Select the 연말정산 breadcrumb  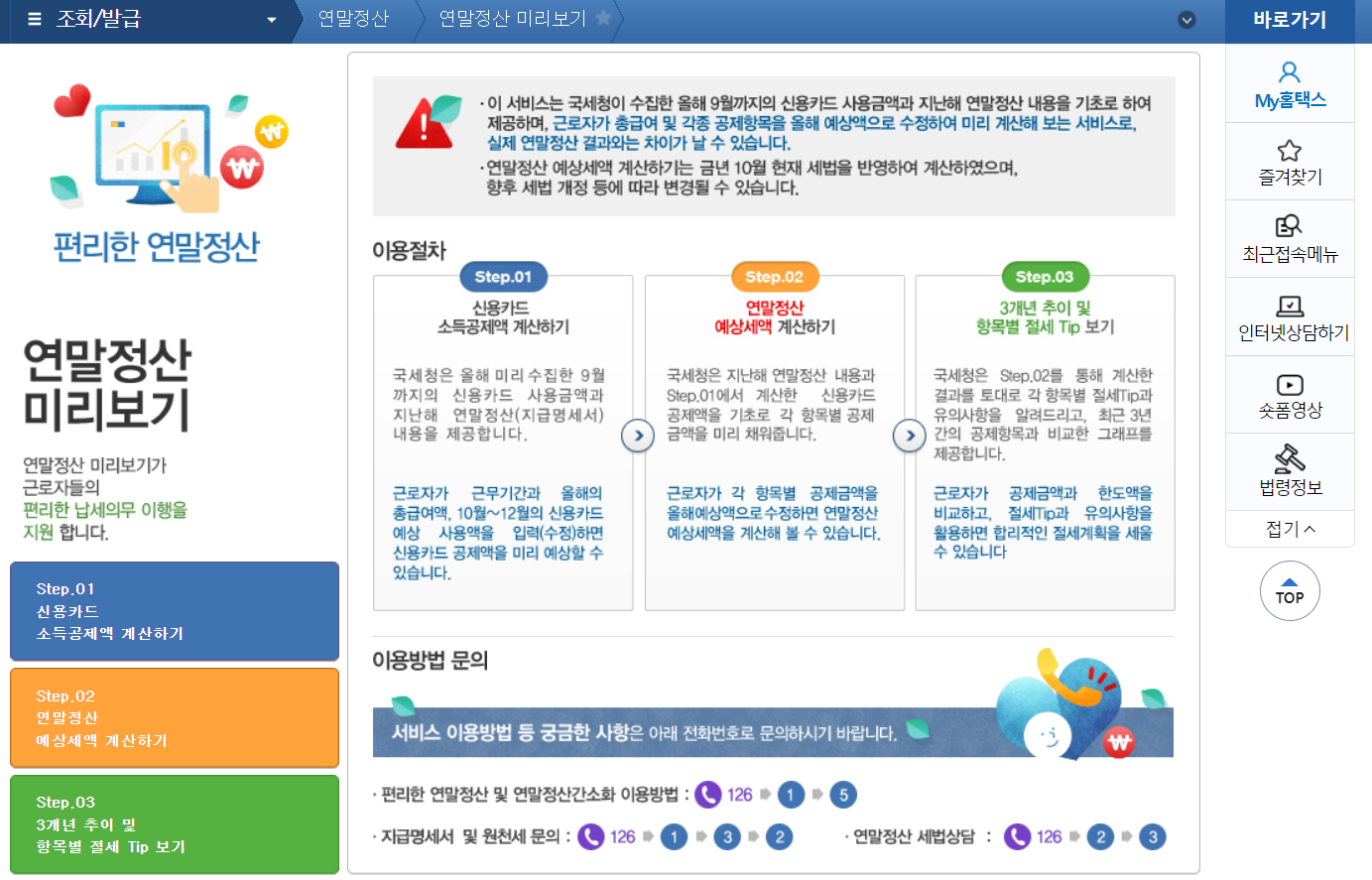[353, 19]
